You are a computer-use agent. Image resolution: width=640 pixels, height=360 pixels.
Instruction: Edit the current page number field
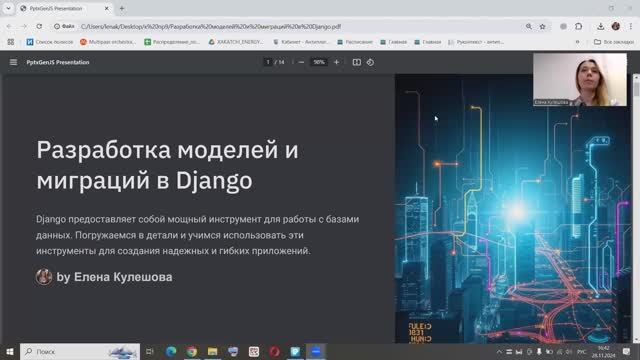coord(268,62)
